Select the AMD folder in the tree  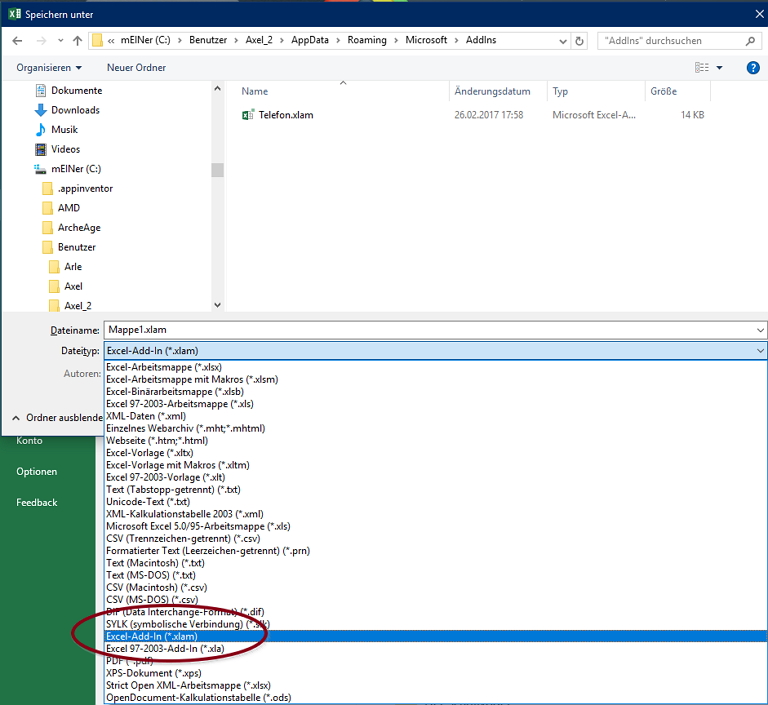tap(69, 208)
